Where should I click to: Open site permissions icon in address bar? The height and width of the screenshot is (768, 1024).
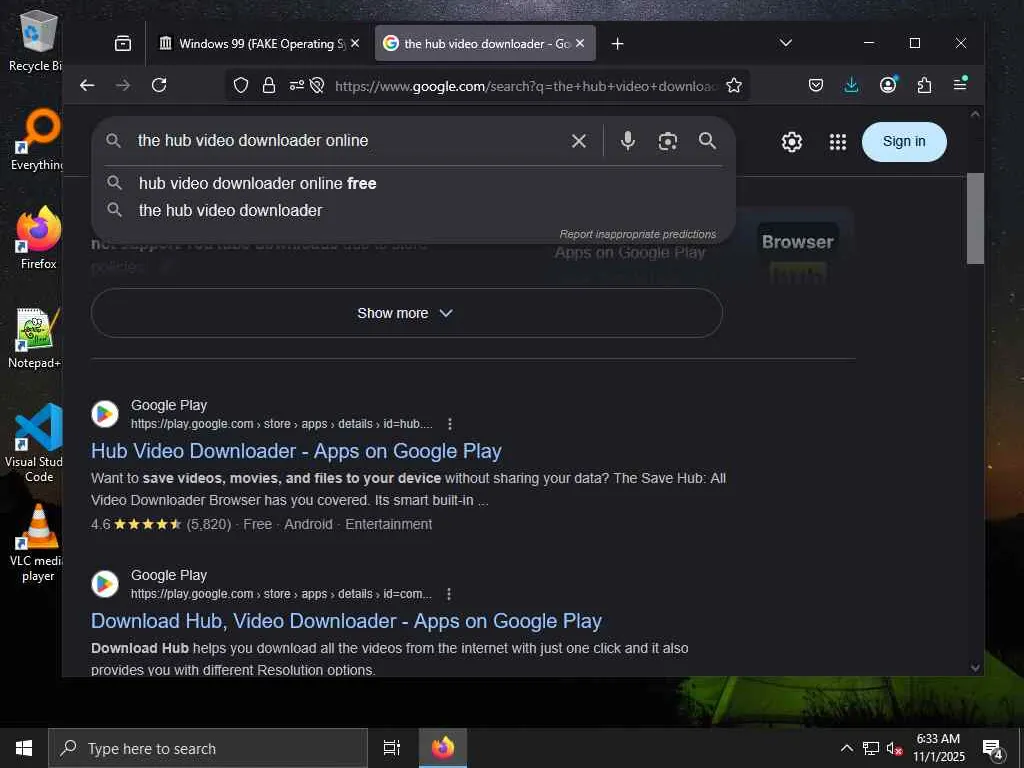(296, 86)
